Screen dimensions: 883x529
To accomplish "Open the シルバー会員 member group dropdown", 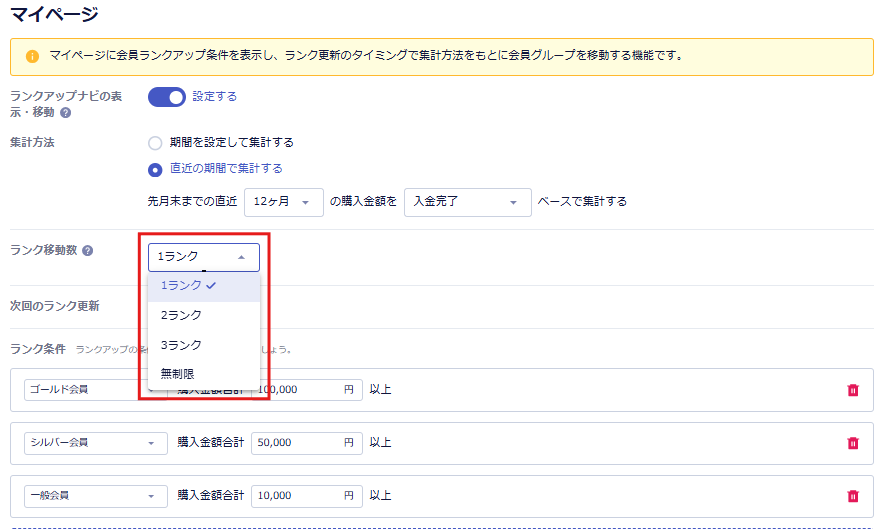I will (x=95, y=442).
